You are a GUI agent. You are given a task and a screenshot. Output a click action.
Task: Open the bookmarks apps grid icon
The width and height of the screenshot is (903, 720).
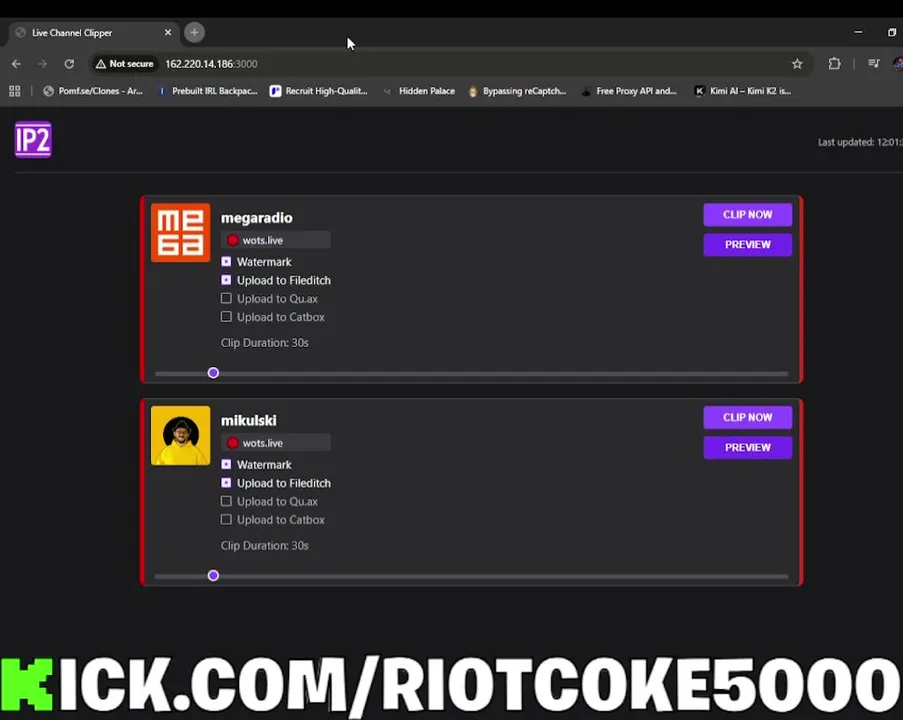click(x=15, y=91)
